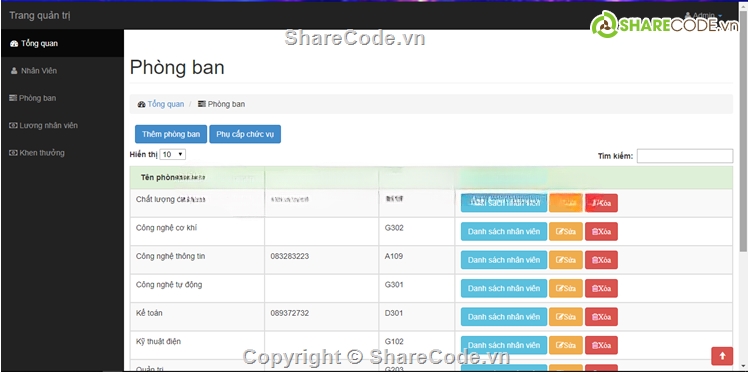Edit Công nghệ thông tin with Sửa
Screen dimensions: 750x375
(x=566, y=260)
